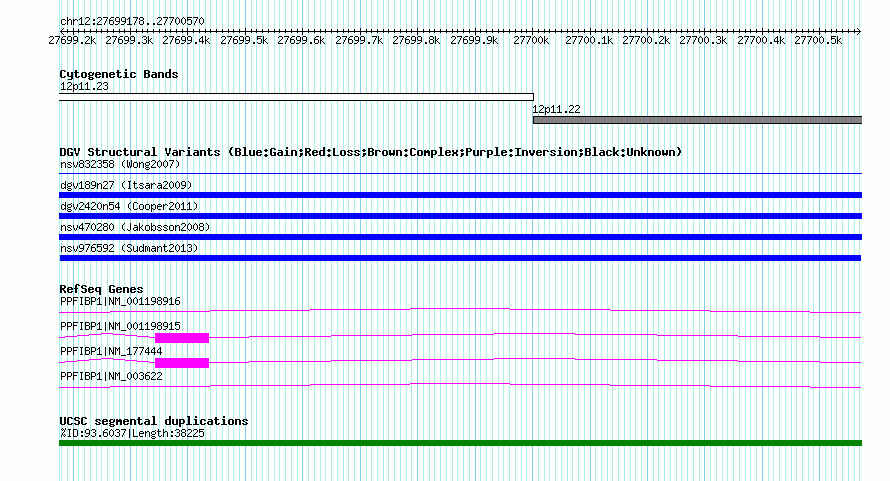Screen dimensions: 890x481
Task: Click PPFIBP1|NM_177444 transcript label
Action: point(111,352)
